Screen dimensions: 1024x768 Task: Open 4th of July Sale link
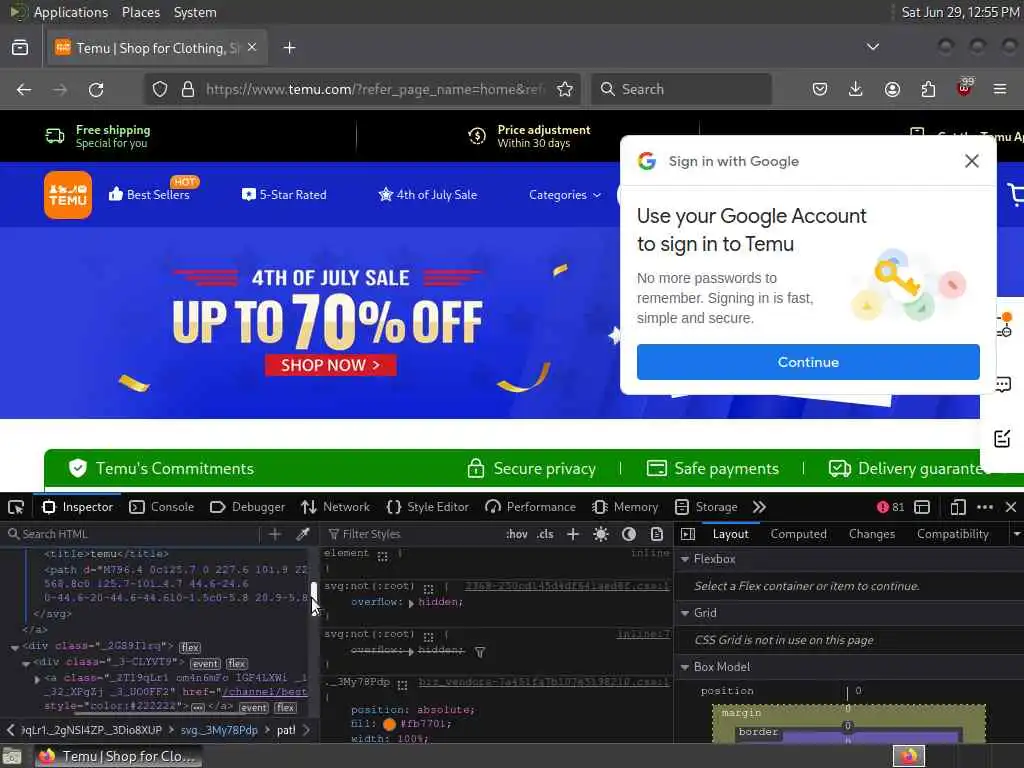(x=428, y=195)
